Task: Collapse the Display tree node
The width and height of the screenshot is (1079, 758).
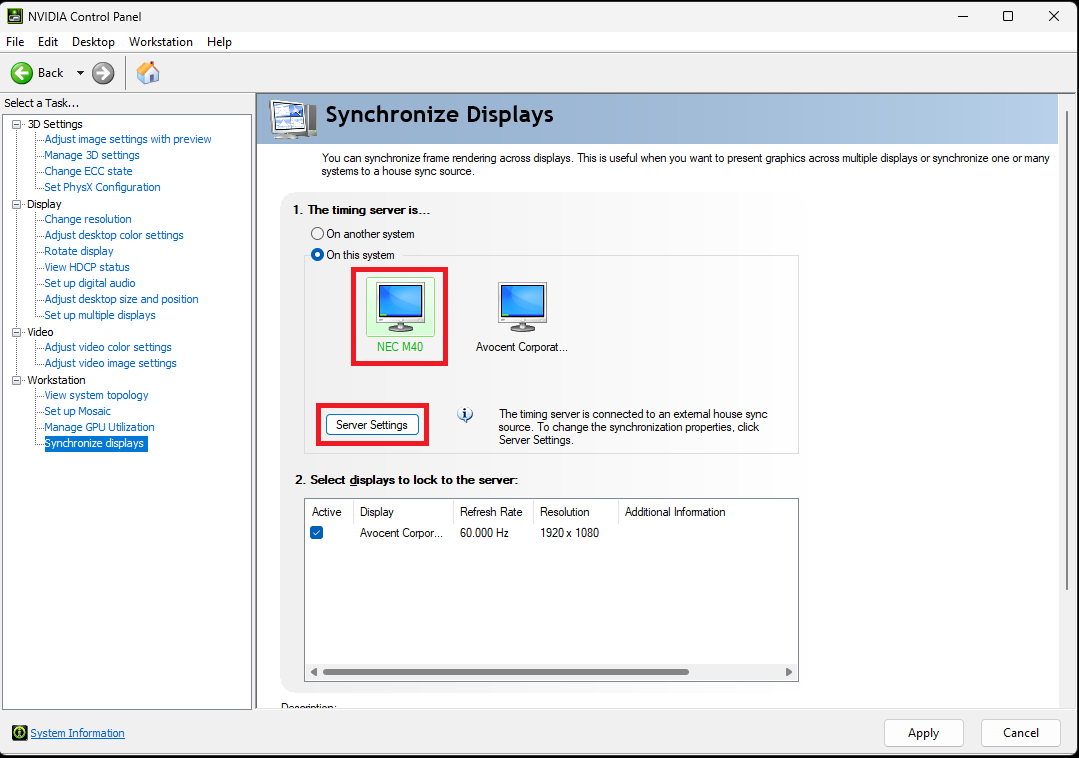Action: 17,204
